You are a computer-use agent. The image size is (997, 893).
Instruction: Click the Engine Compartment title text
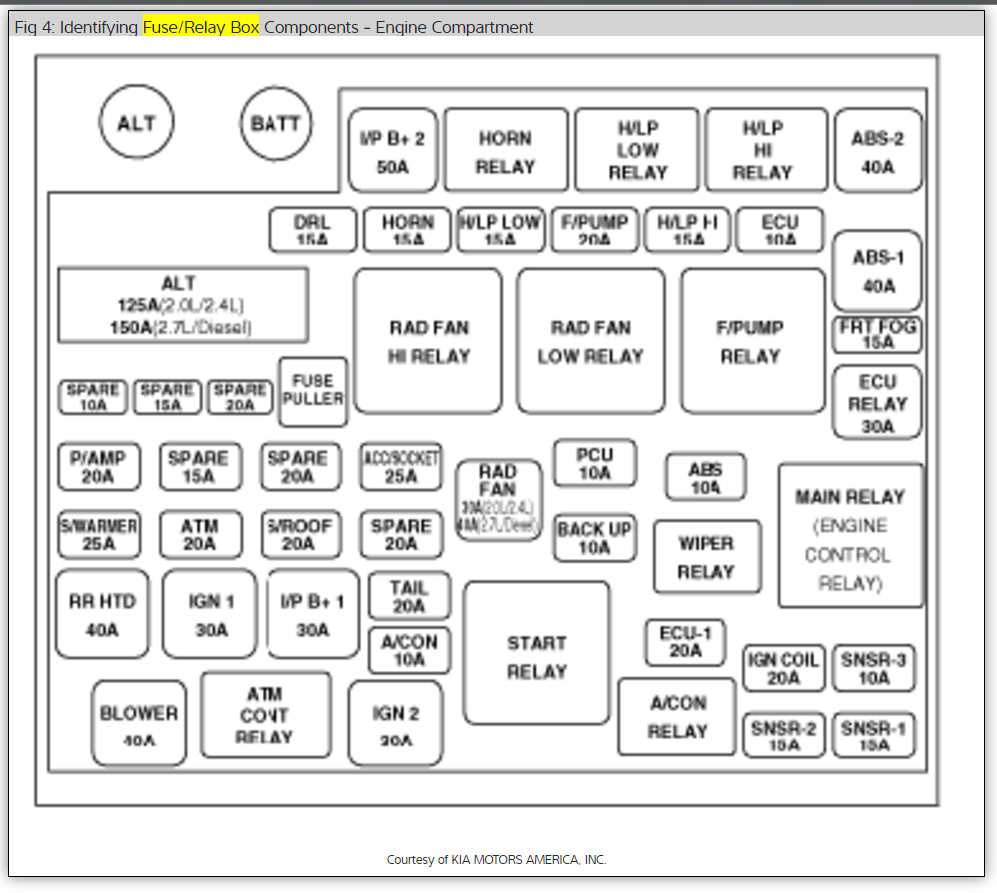tap(454, 27)
